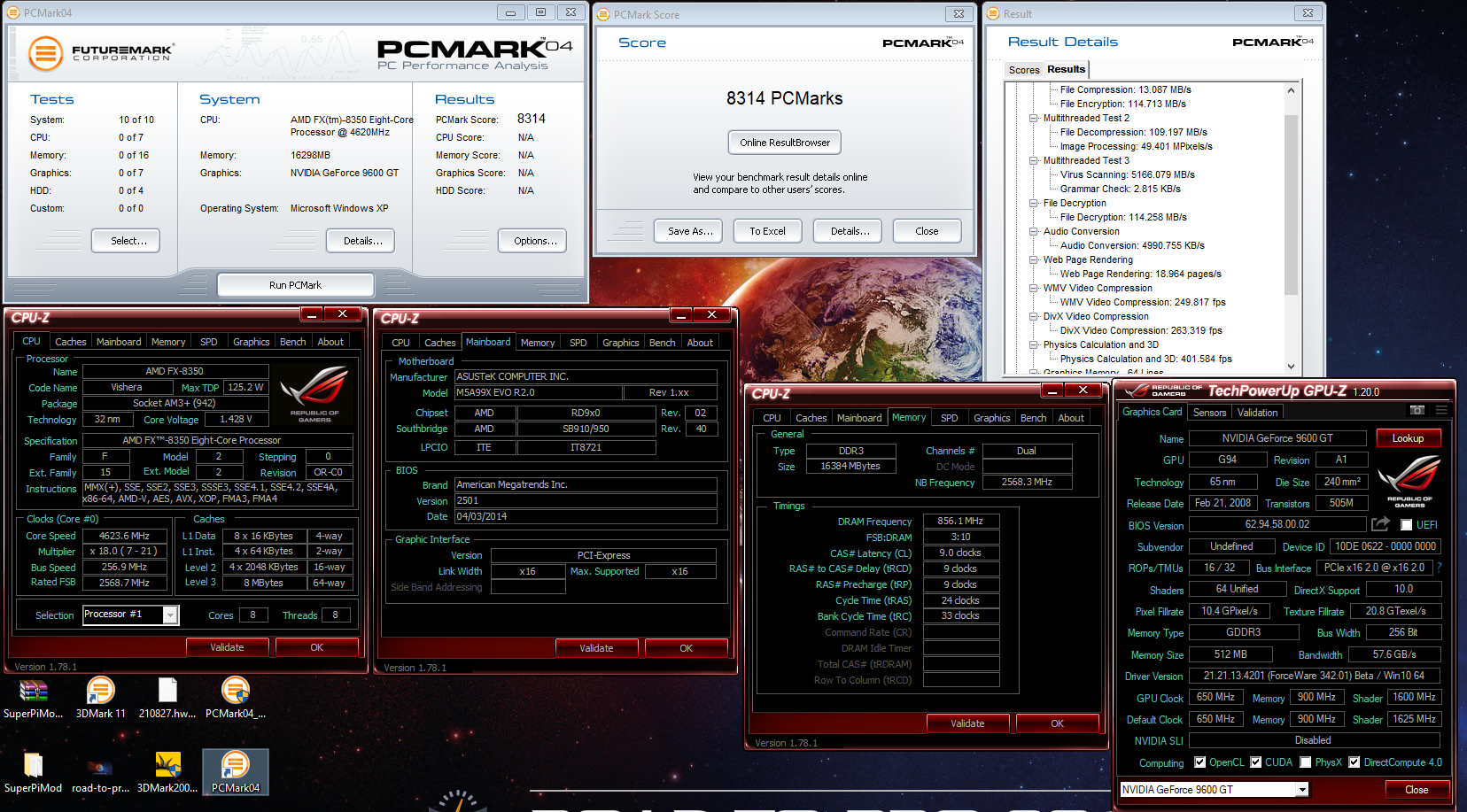
Task: Click the Driver Version value in GPU-Z
Action: 1314,676
